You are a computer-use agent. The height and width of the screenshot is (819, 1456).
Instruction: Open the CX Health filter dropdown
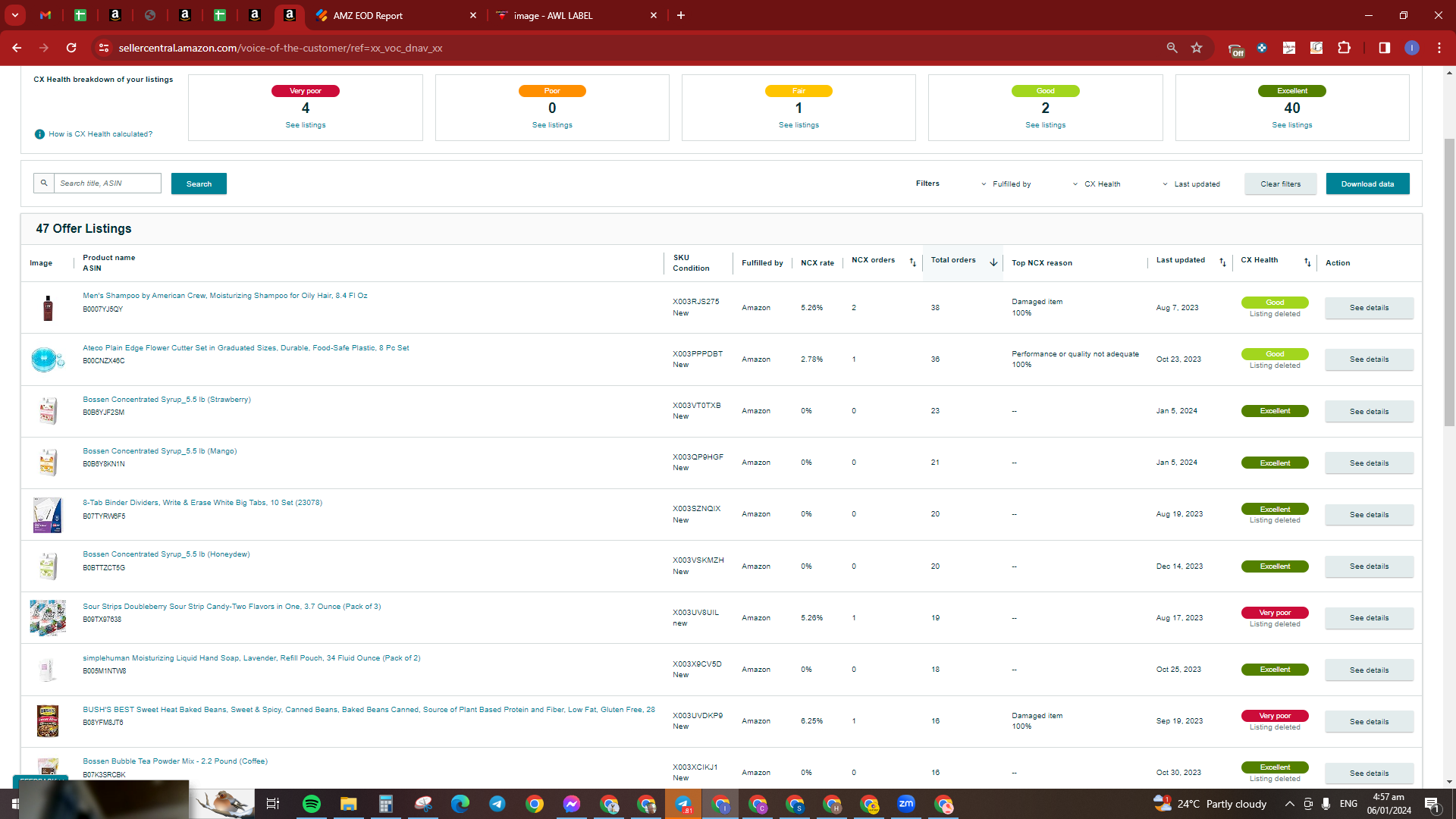pos(1096,184)
